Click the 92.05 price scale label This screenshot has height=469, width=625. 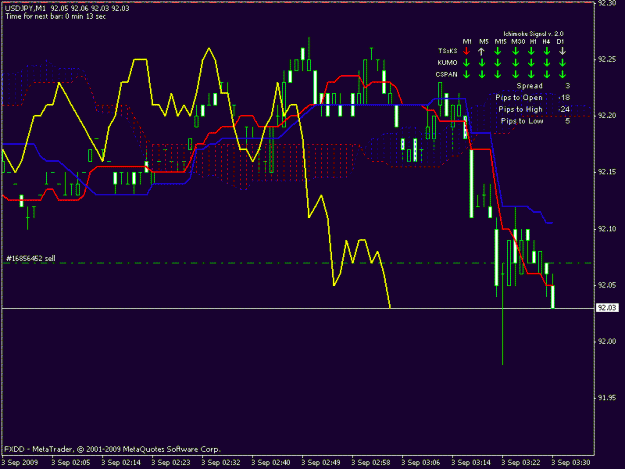pos(607,285)
